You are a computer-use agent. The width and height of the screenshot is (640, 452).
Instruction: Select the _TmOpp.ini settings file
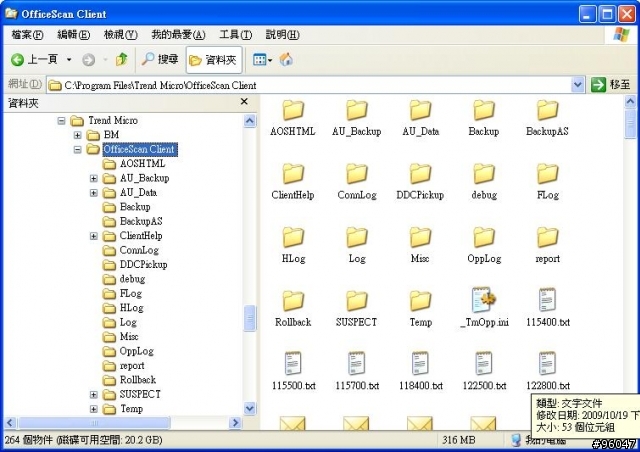click(484, 307)
